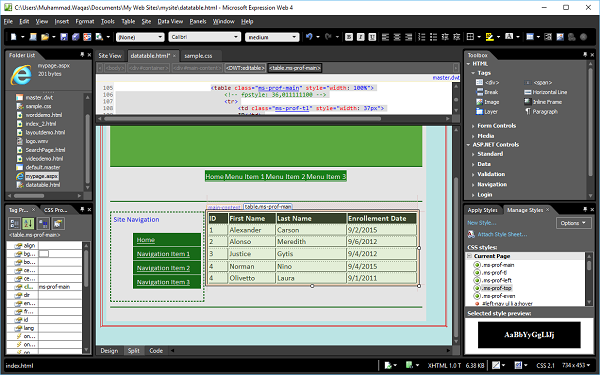600x375 pixels.
Task: Open the font size dropdown showing medium
Action: click(x=272, y=37)
